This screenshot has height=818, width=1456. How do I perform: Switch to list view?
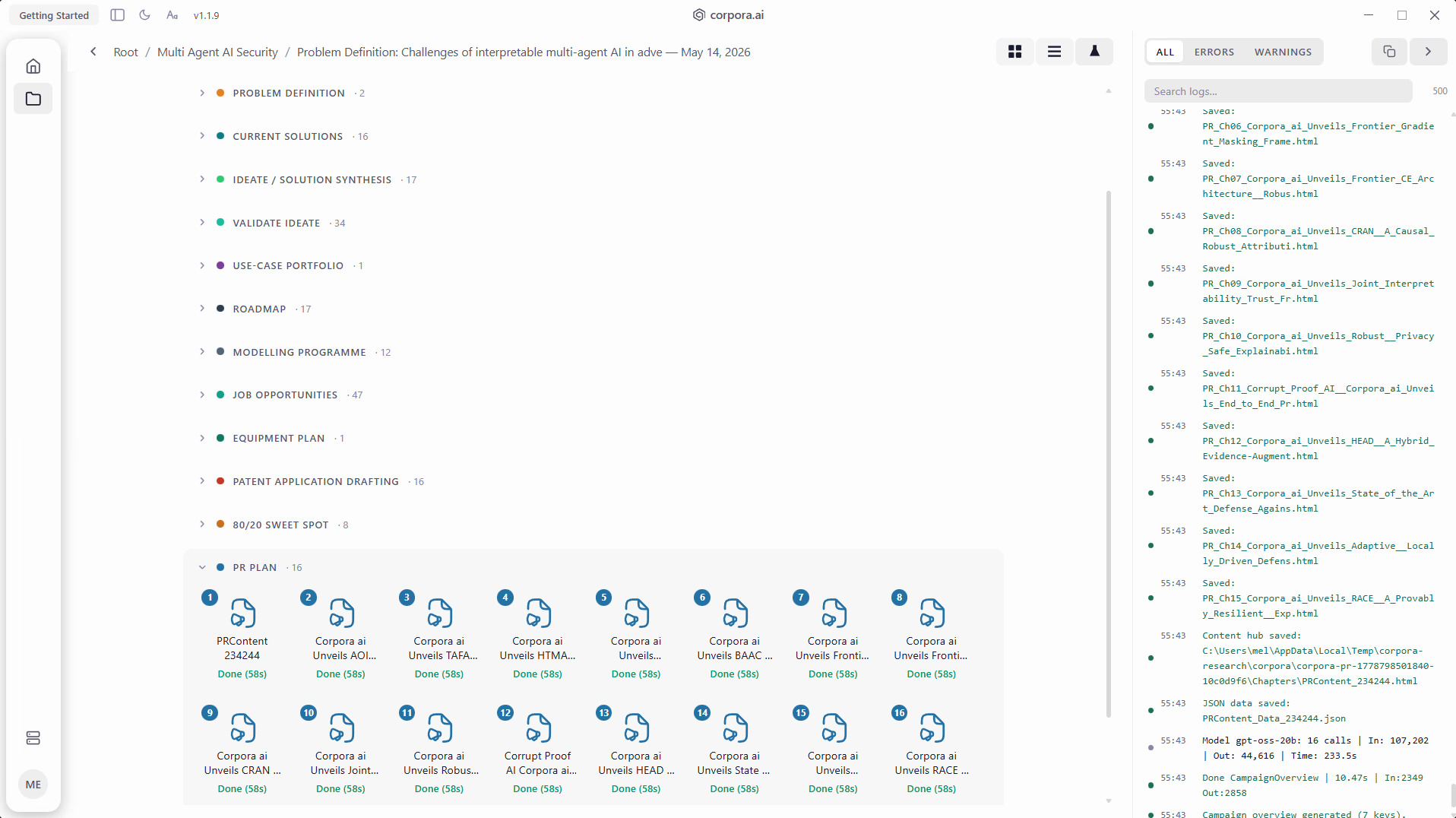(1054, 52)
